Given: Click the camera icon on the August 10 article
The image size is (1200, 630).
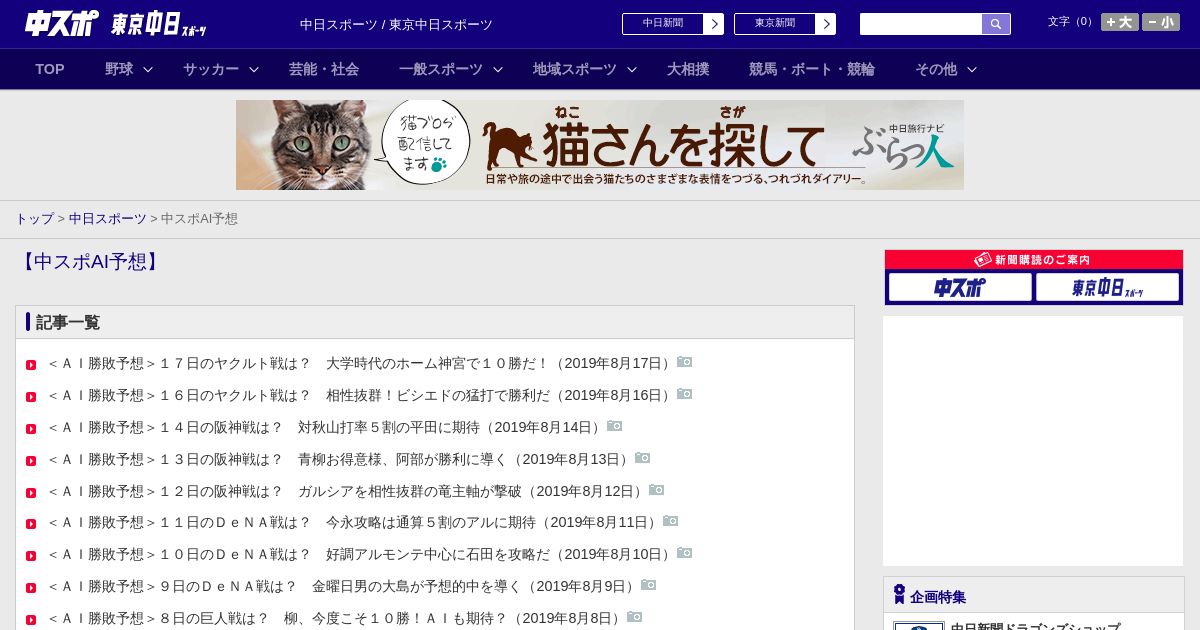Looking at the screenshot, I should point(685,553).
